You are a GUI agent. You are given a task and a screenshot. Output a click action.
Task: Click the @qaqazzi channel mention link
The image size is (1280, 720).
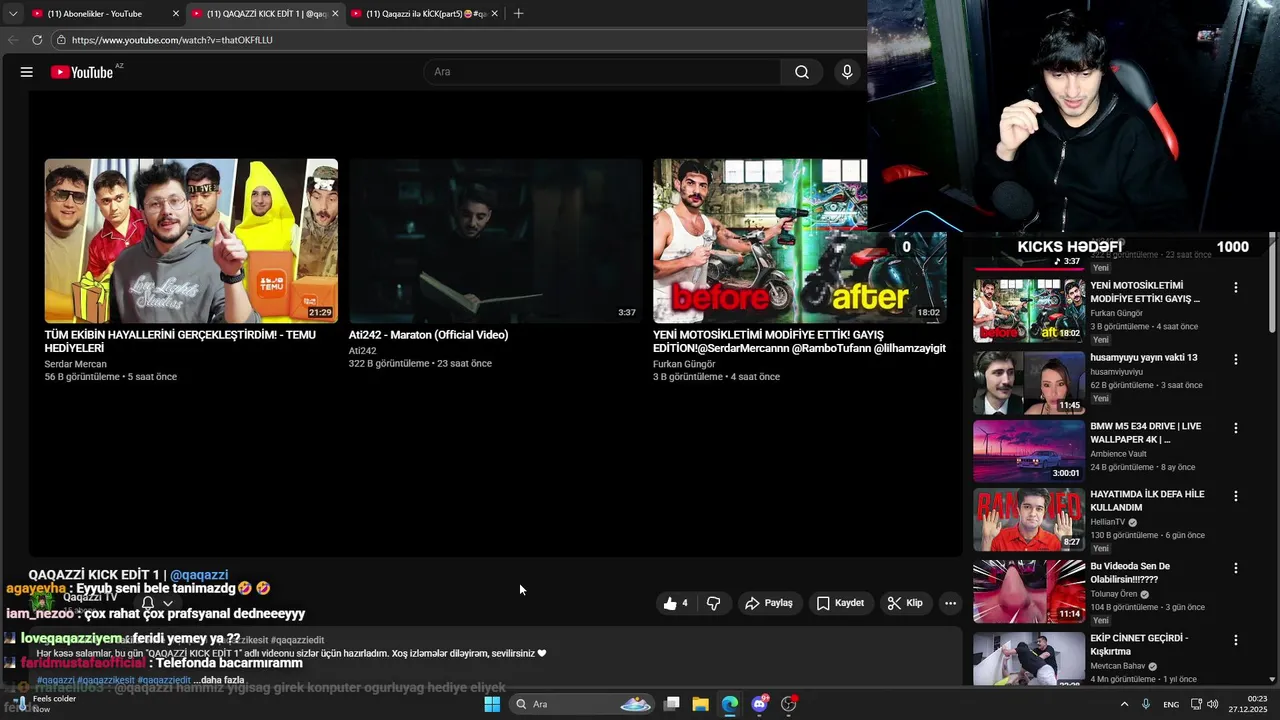click(x=199, y=575)
